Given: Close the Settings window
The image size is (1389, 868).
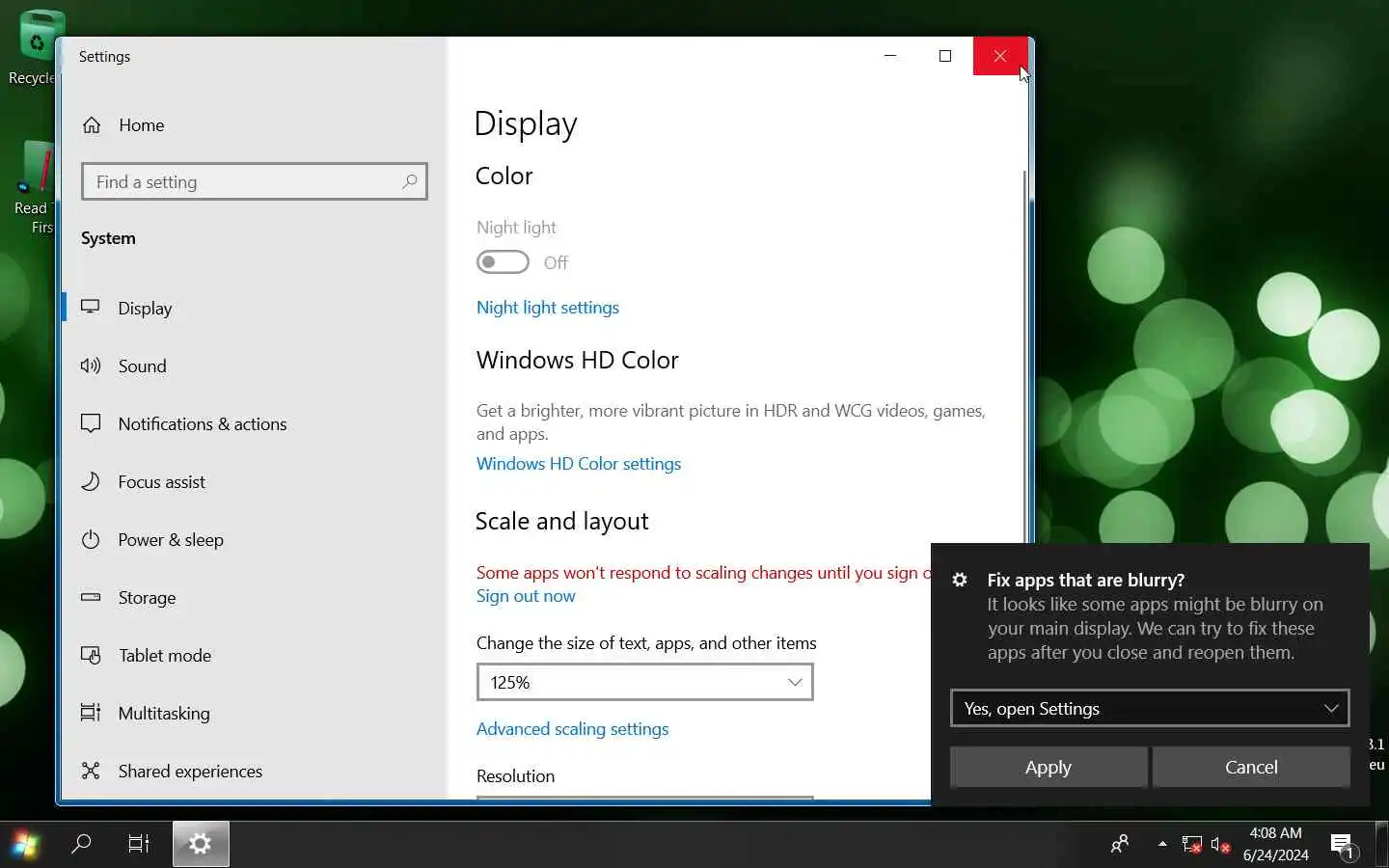Looking at the screenshot, I should (1000, 56).
